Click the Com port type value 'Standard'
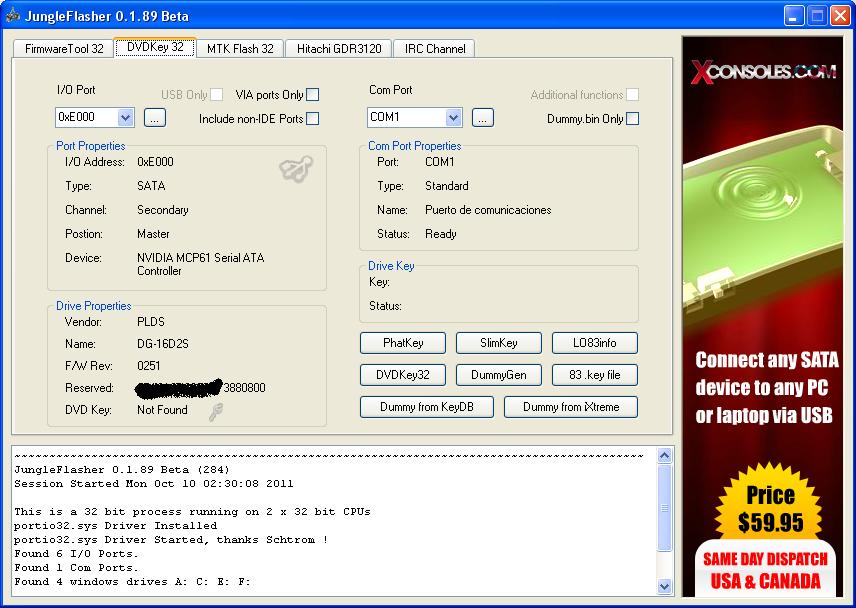This screenshot has height=608, width=856. click(x=447, y=186)
